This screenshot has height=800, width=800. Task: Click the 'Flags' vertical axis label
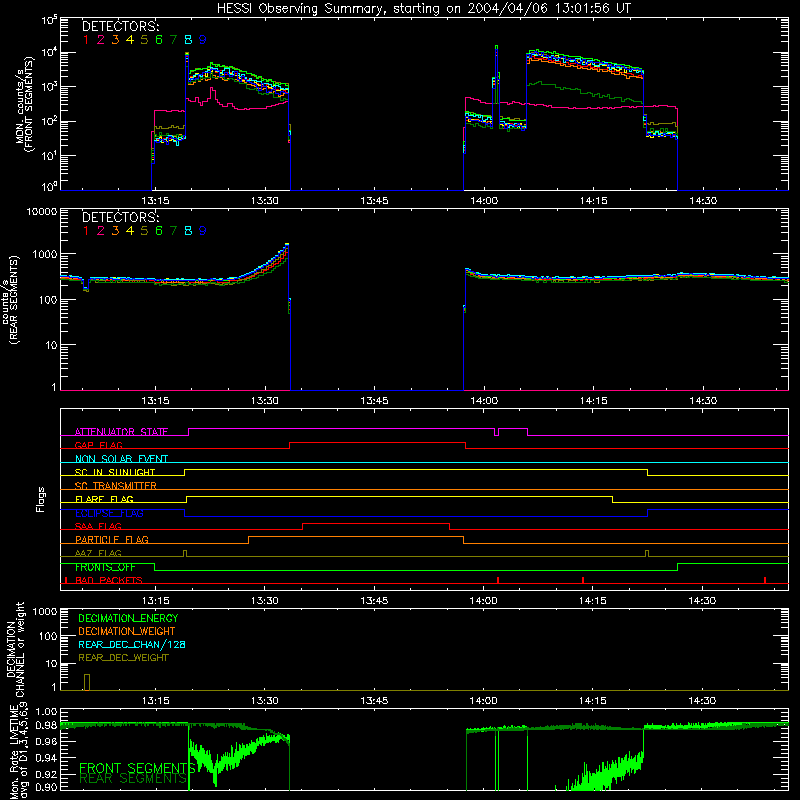41,499
